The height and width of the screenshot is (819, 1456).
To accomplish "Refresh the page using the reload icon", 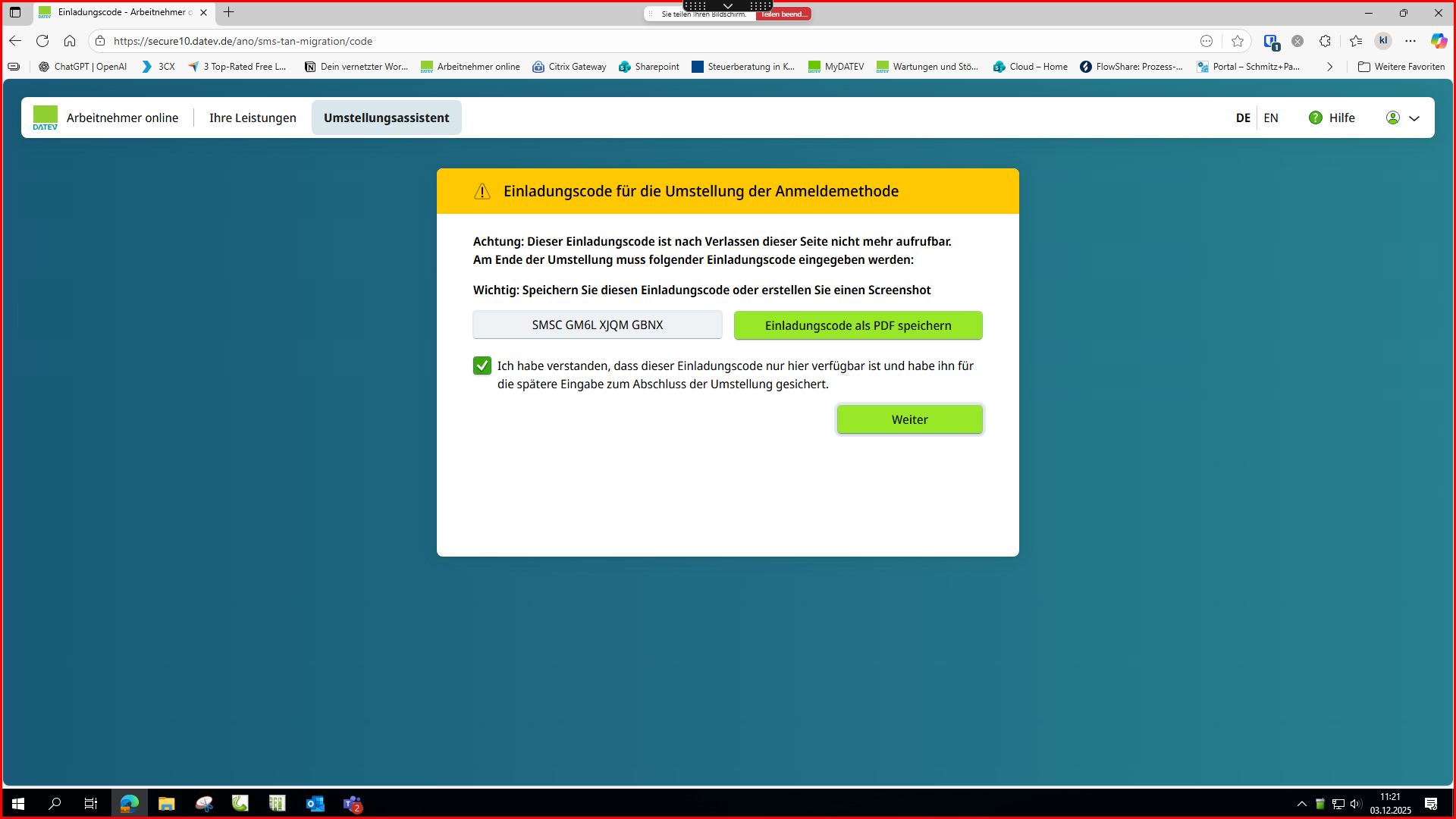I will pyautogui.click(x=42, y=41).
